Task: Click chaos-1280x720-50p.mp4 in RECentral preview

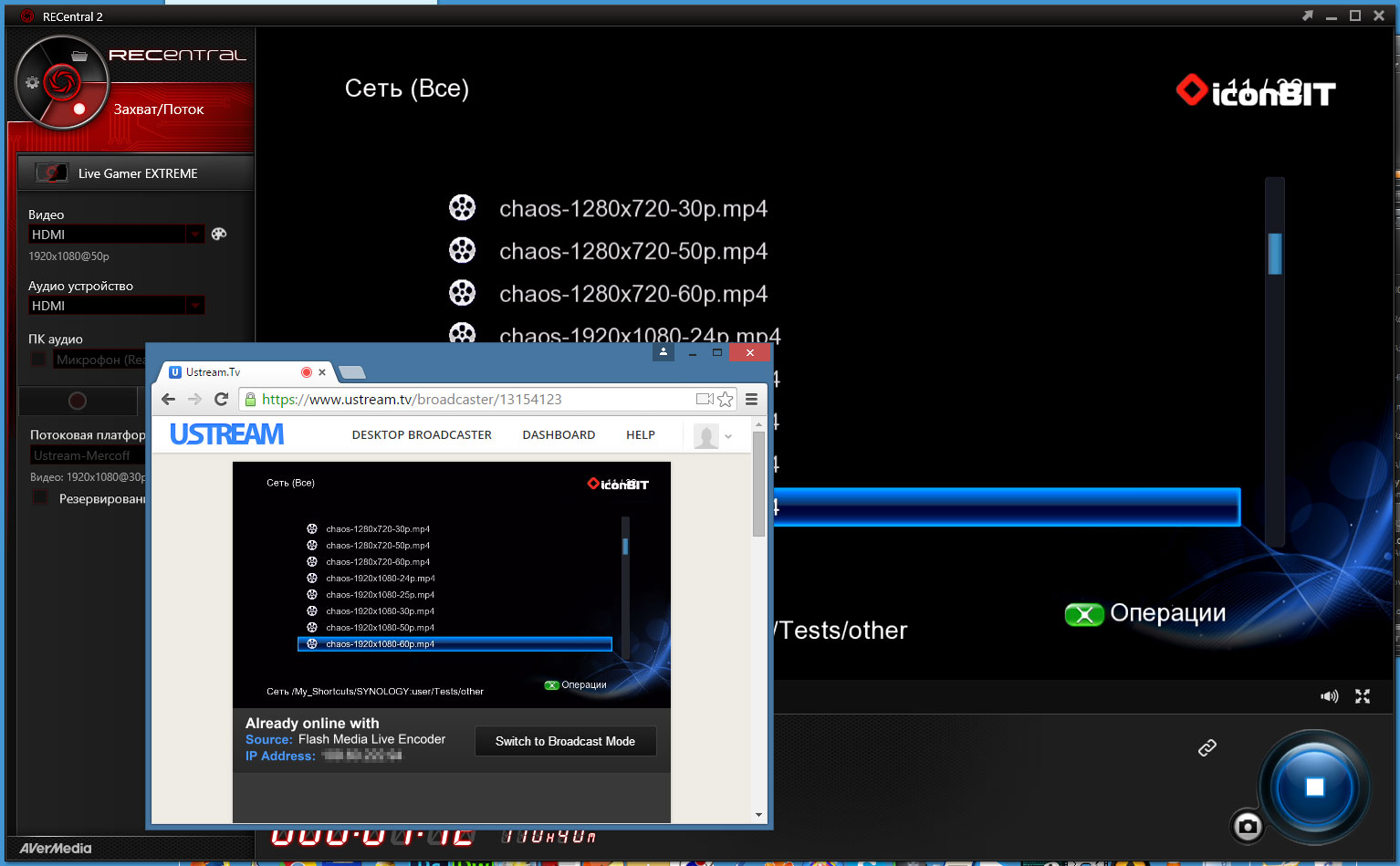Action: coord(633,252)
